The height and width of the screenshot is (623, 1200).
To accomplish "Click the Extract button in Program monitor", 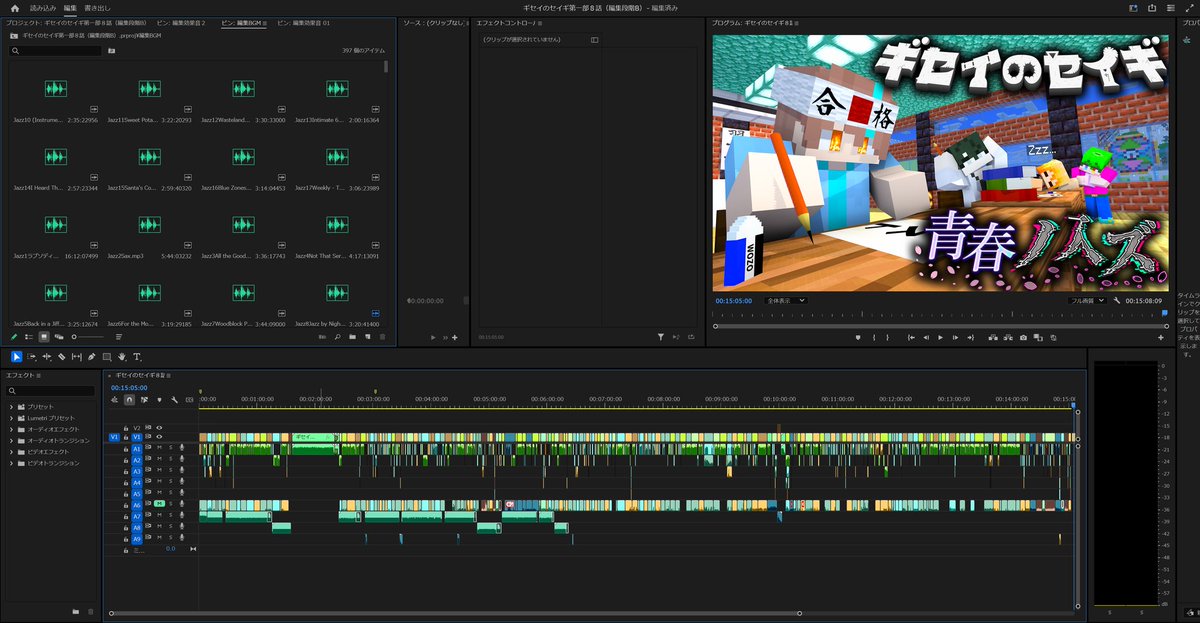I will point(1008,338).
